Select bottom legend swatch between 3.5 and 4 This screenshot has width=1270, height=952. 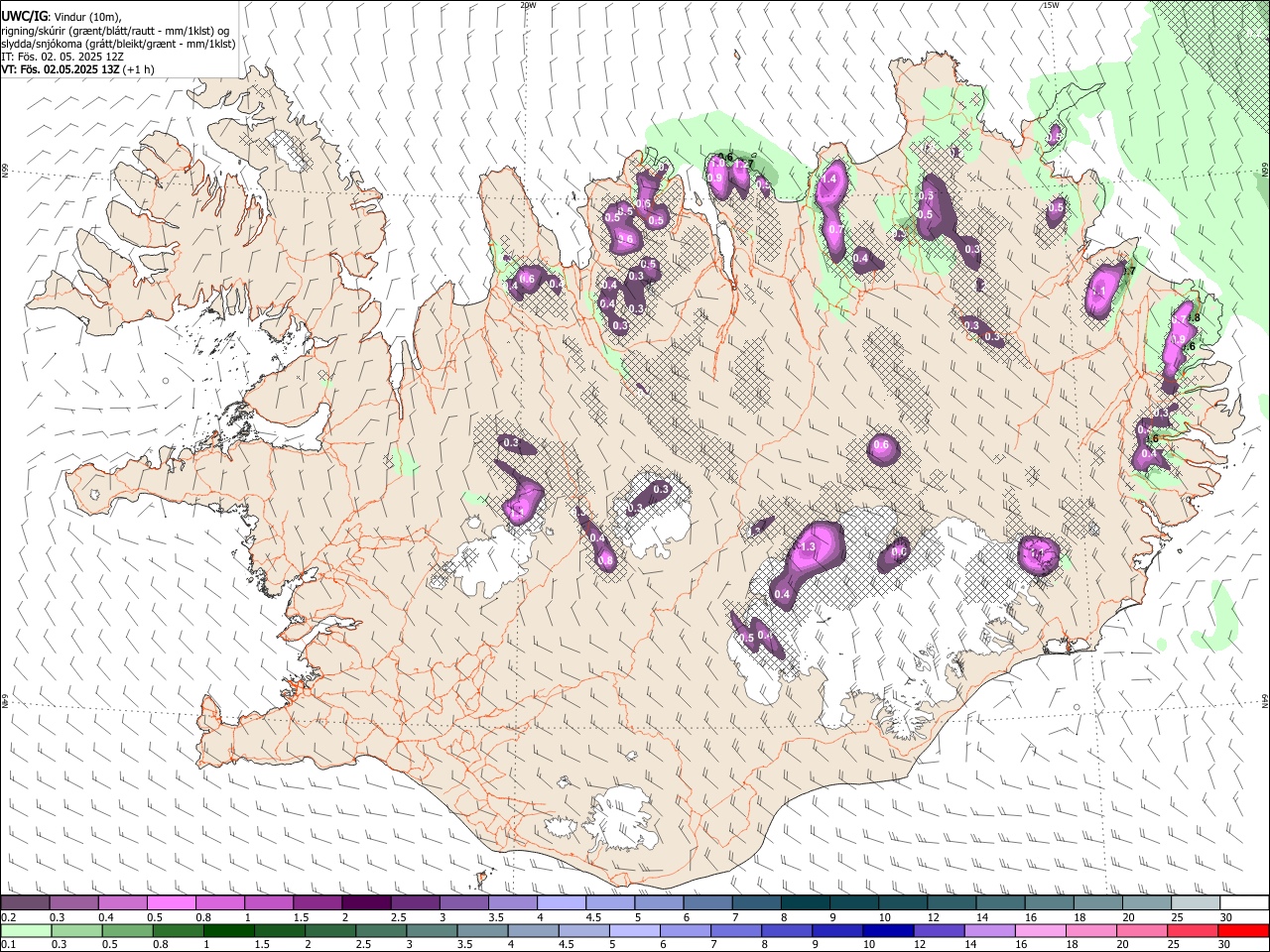point(481,930)
